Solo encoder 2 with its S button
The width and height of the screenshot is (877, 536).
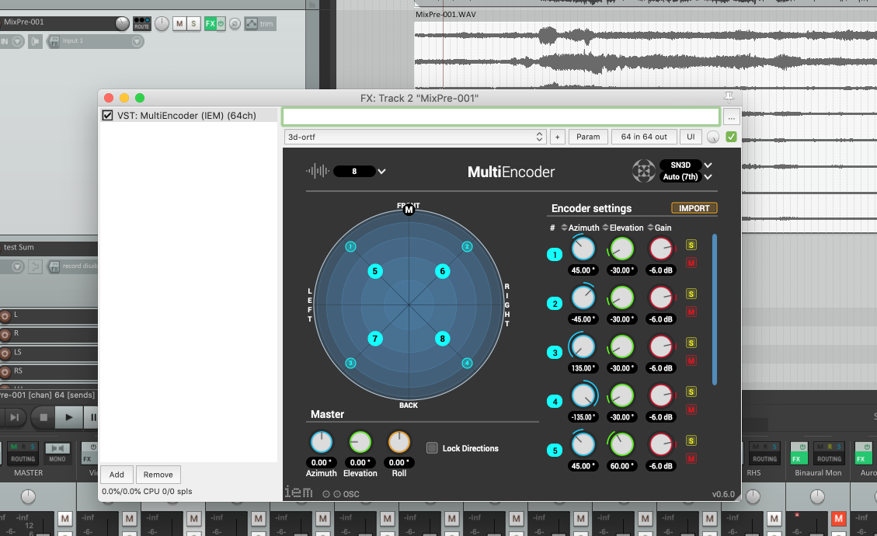pyautogui.click(x=691, y=294)
